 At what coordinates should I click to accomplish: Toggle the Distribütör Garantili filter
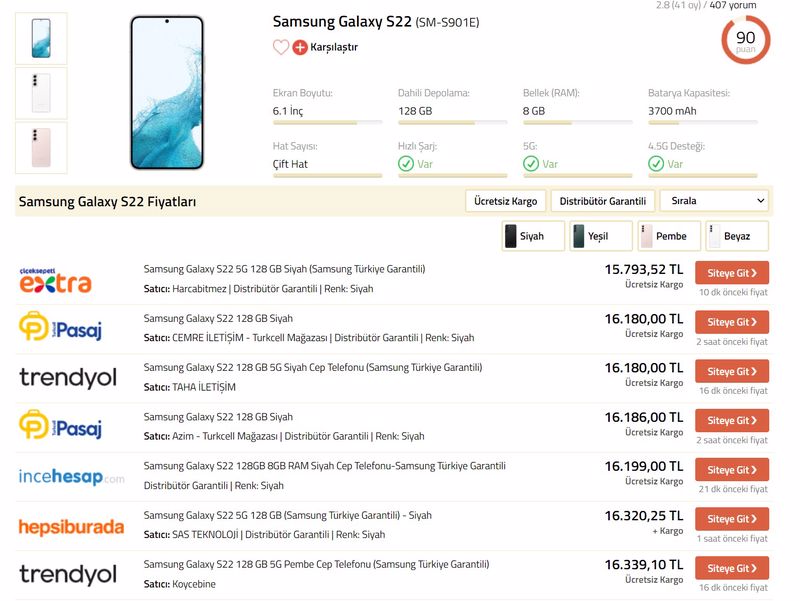[603, 201]
